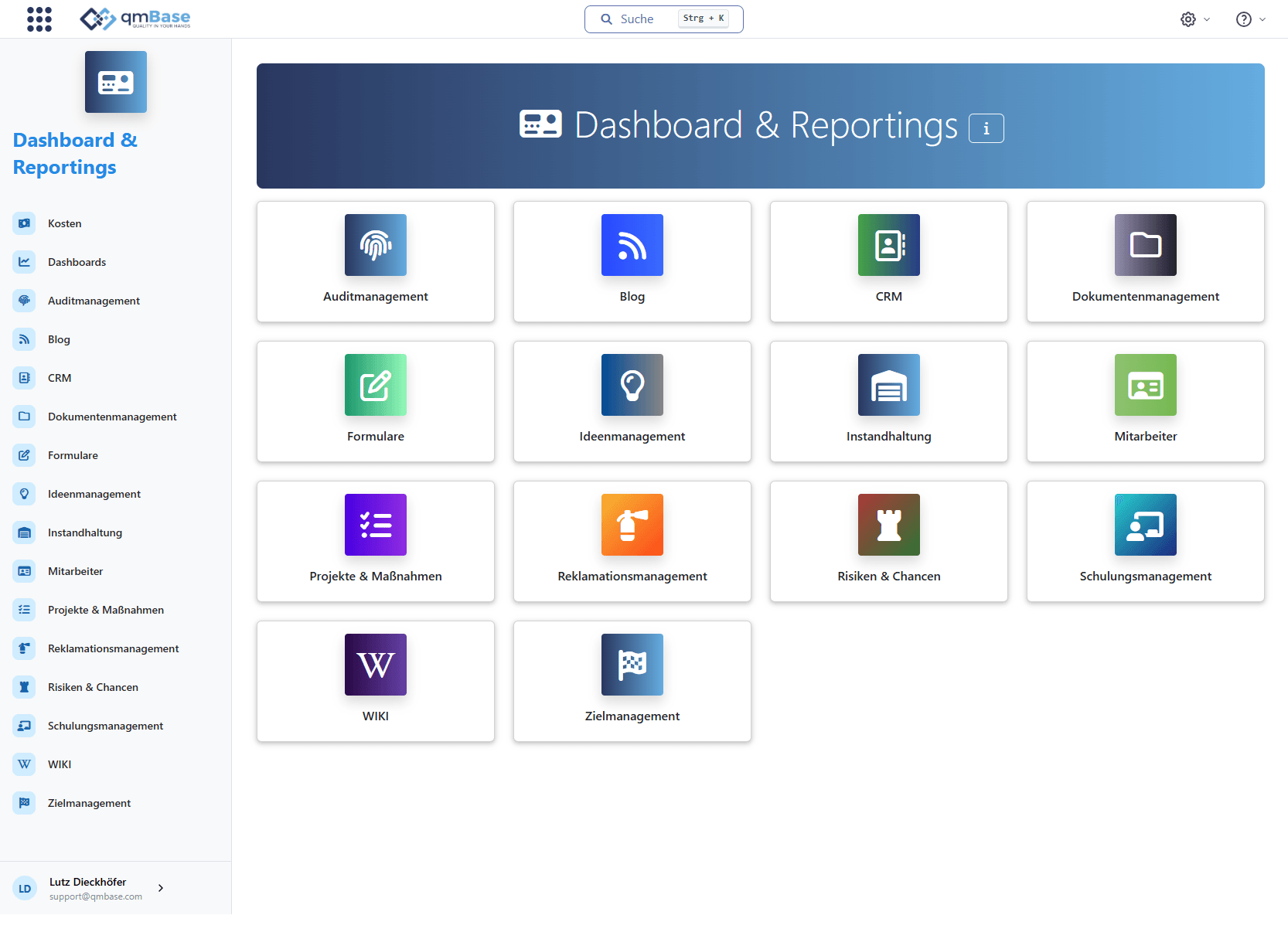Open the app launcher grid icon
Screen dimensions: 1288x939
click(x=39, y=19)
